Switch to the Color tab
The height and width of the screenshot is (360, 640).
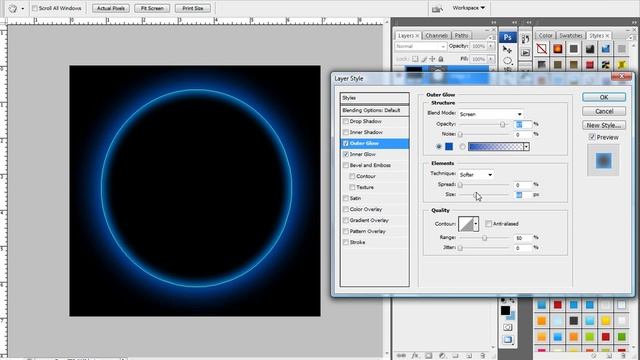tap(545, 36)
